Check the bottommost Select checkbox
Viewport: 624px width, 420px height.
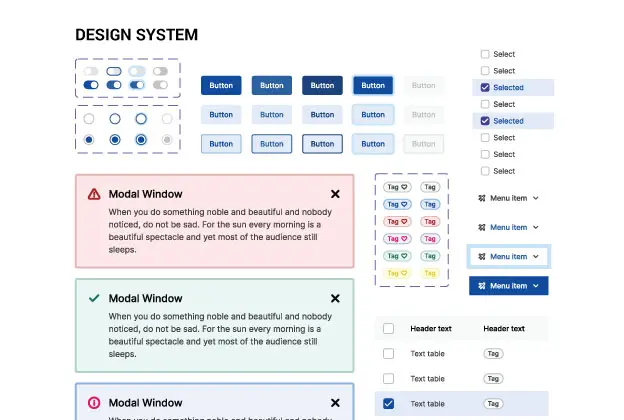click(x=485, y=171)
